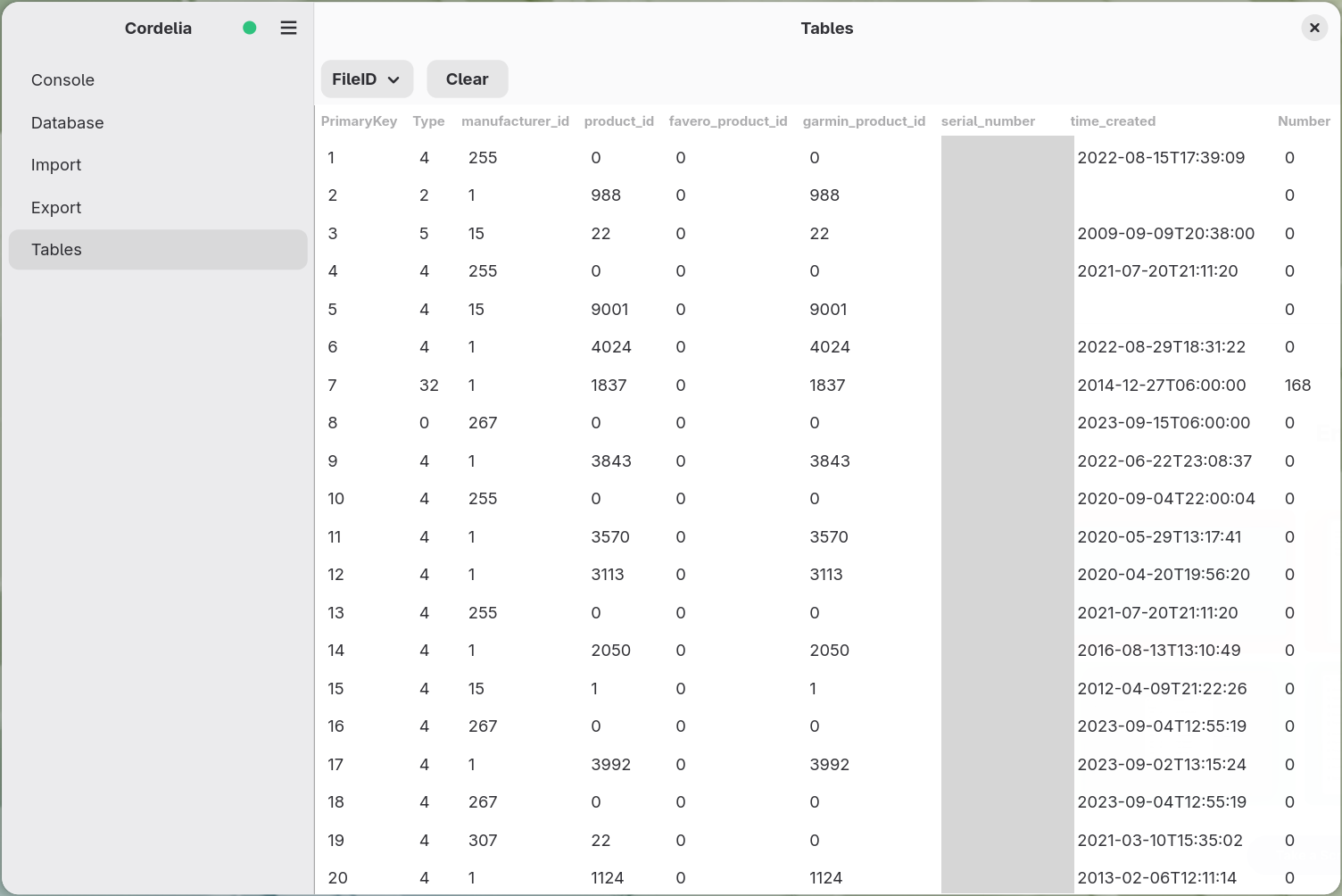Click garmin_product_id value 3570
The height and width of the screenshot is (896, 1342).
coord(828,537)
